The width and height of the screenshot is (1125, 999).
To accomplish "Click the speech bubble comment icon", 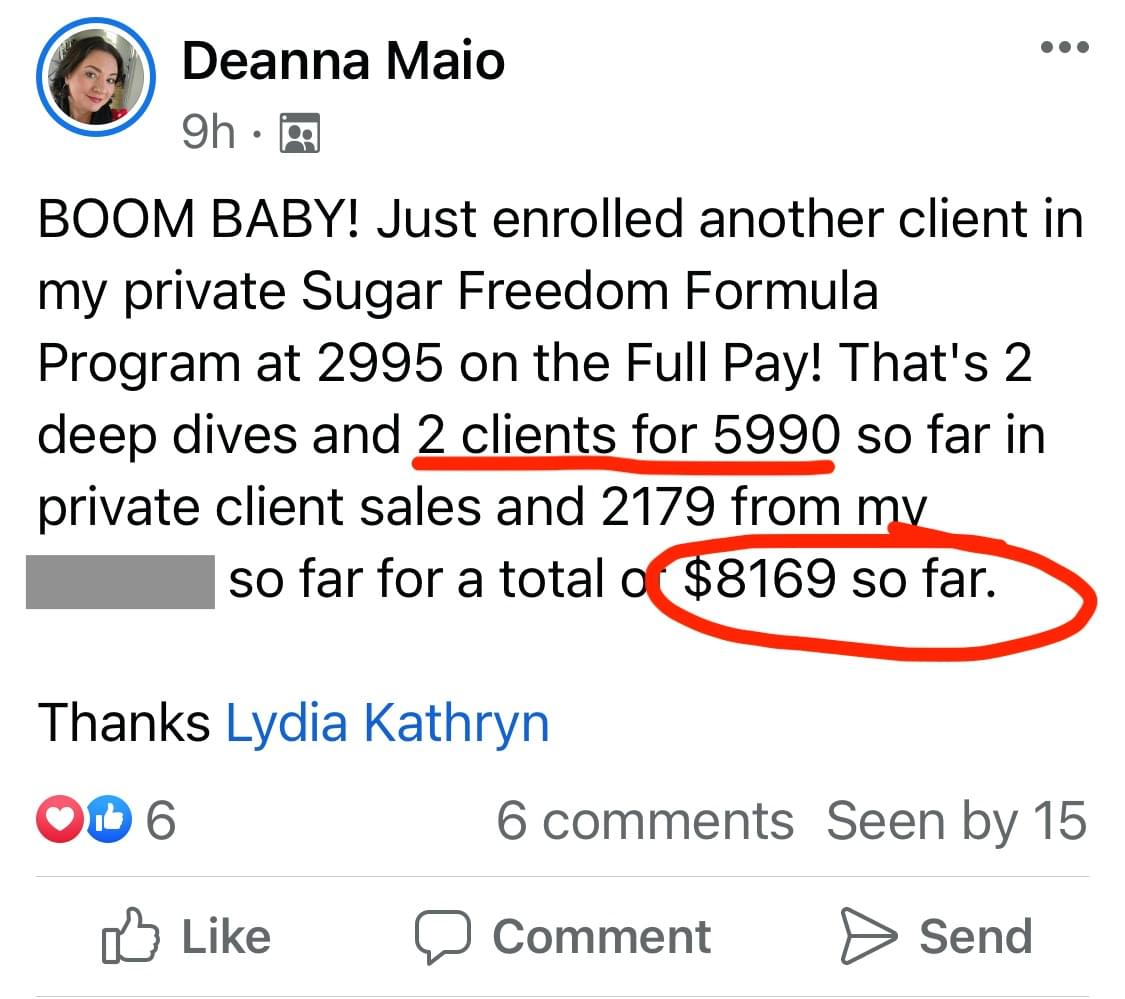I will 442,937.
